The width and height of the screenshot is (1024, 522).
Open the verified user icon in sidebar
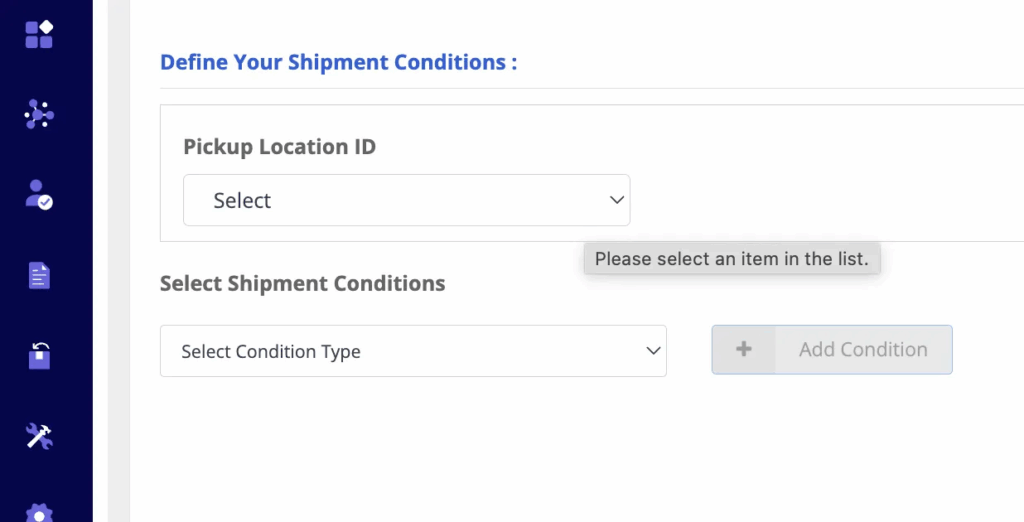pos(39,194)
